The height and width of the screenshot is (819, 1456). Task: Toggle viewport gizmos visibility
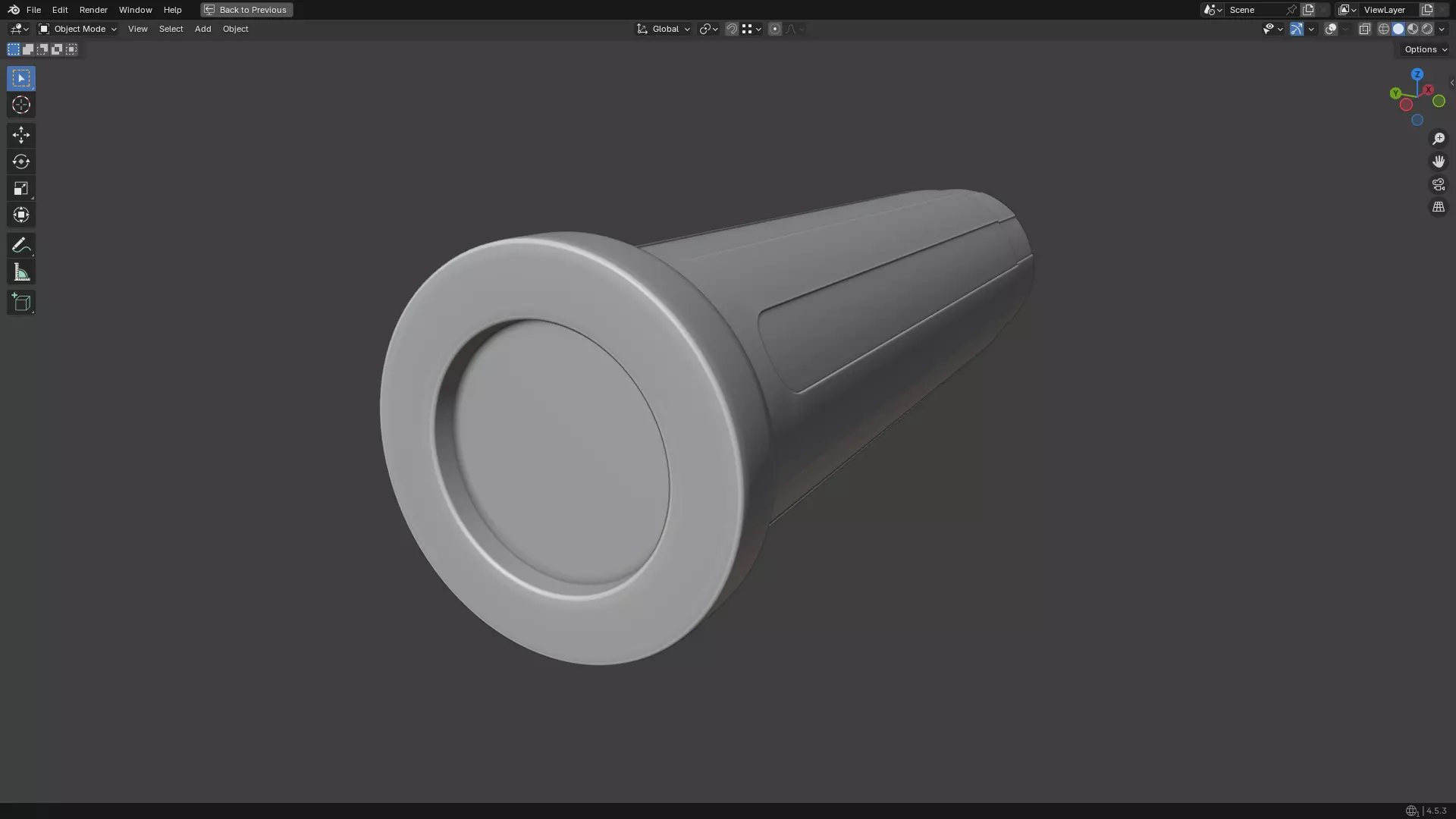(x=1297, y=29)
